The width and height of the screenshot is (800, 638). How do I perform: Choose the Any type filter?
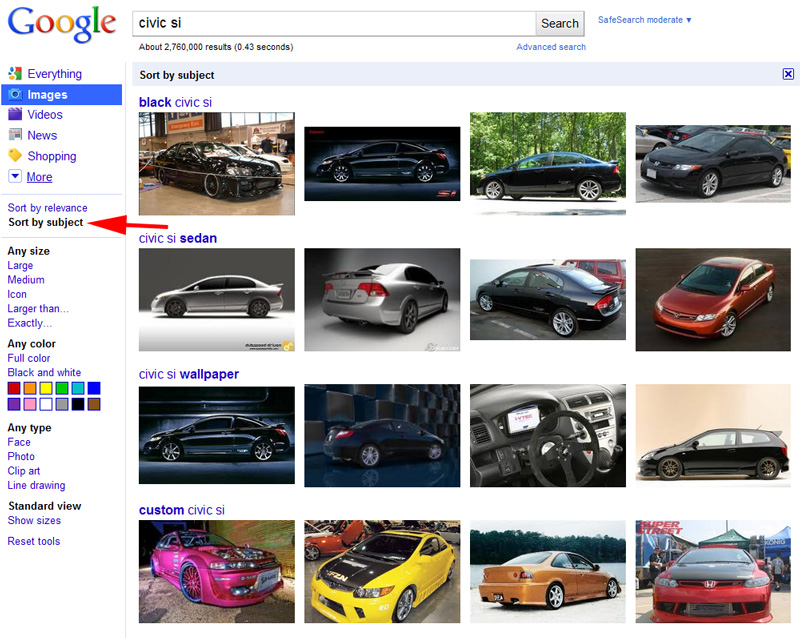(30, 428)
